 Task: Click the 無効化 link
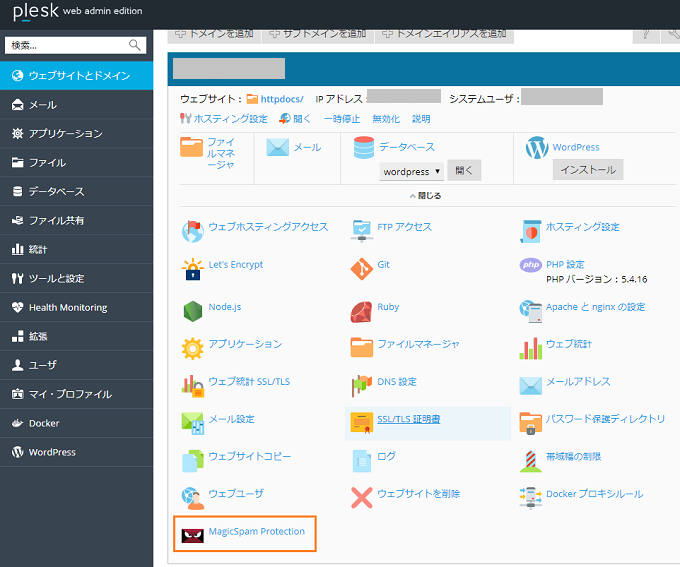(x=386, y=119)
